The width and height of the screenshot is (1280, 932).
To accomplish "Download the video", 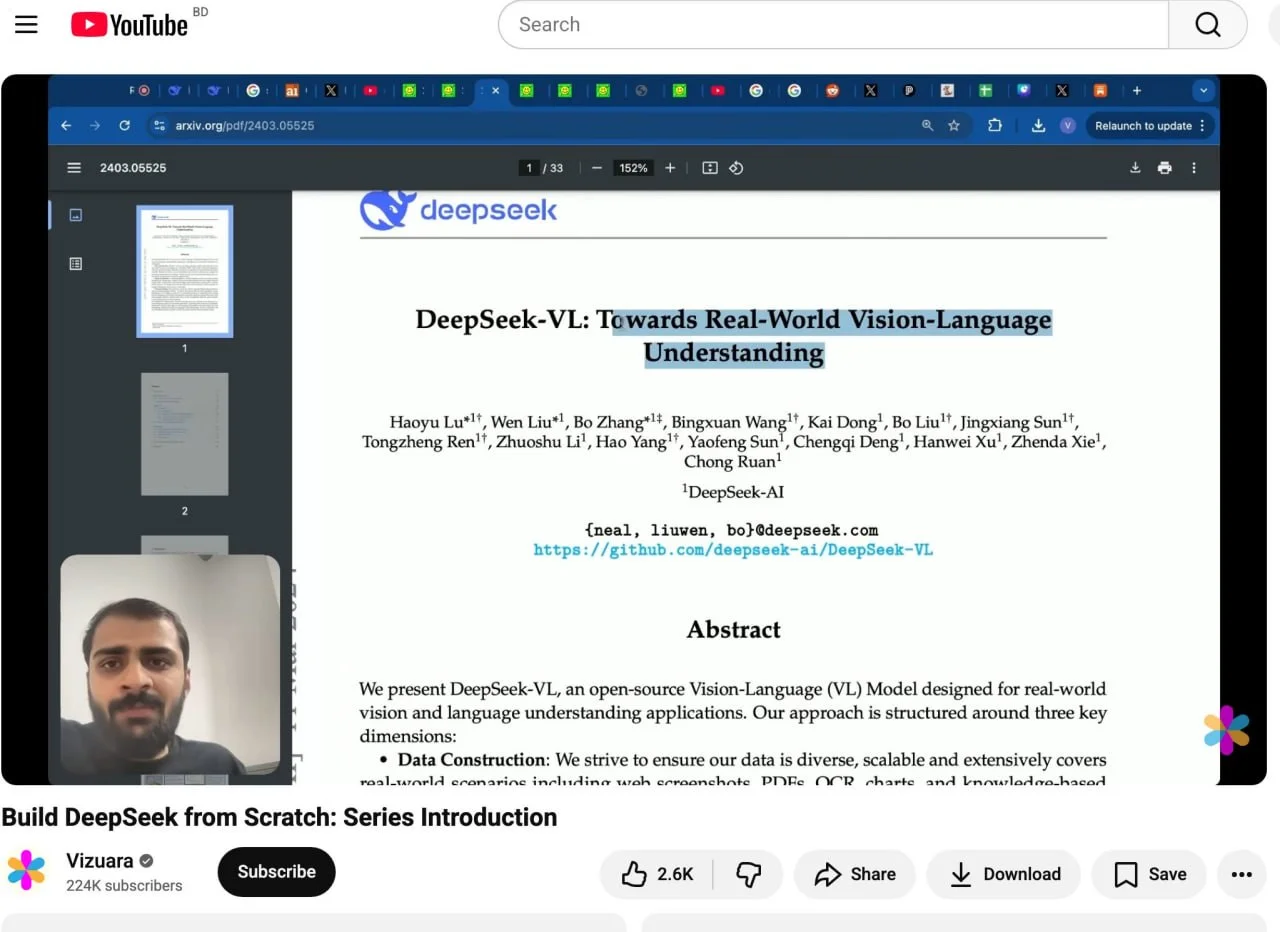I will point(1004,875).
